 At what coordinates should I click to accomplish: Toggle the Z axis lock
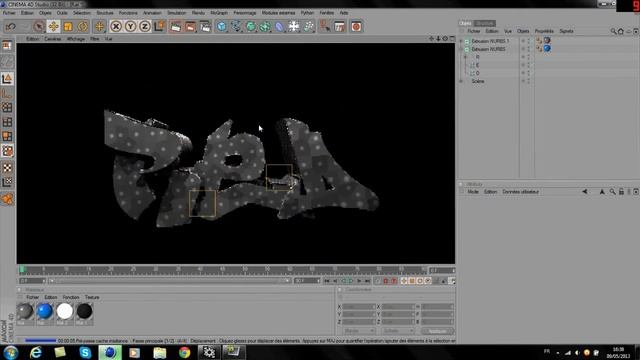tap(144, 27)
